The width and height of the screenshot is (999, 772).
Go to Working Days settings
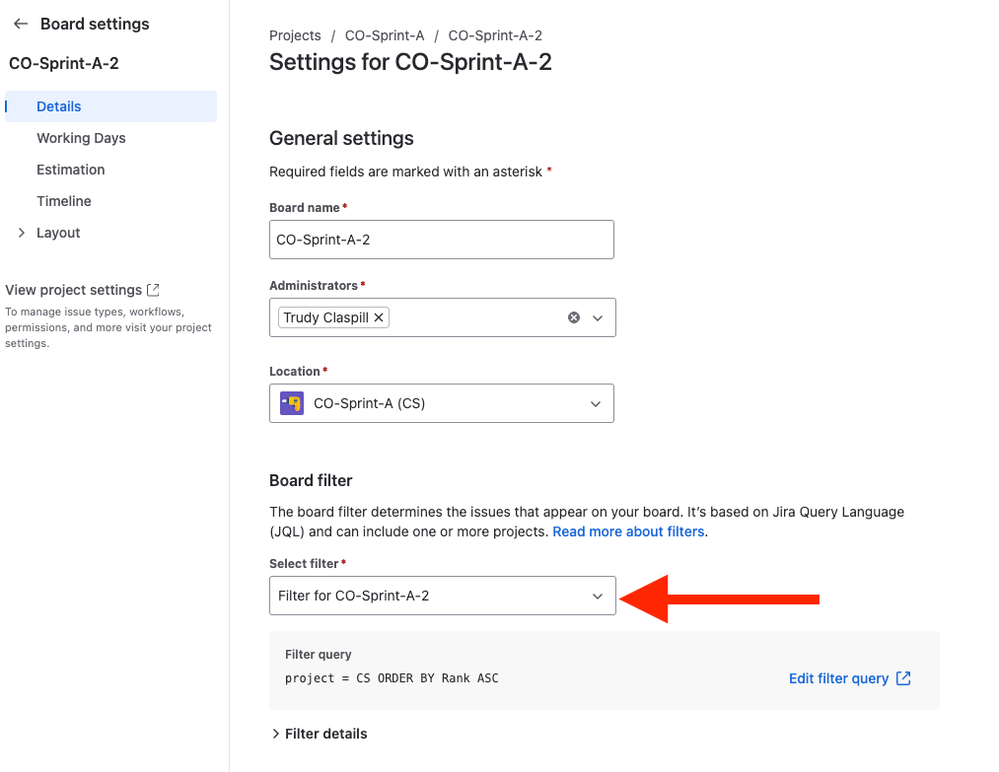tap(81, 138)
